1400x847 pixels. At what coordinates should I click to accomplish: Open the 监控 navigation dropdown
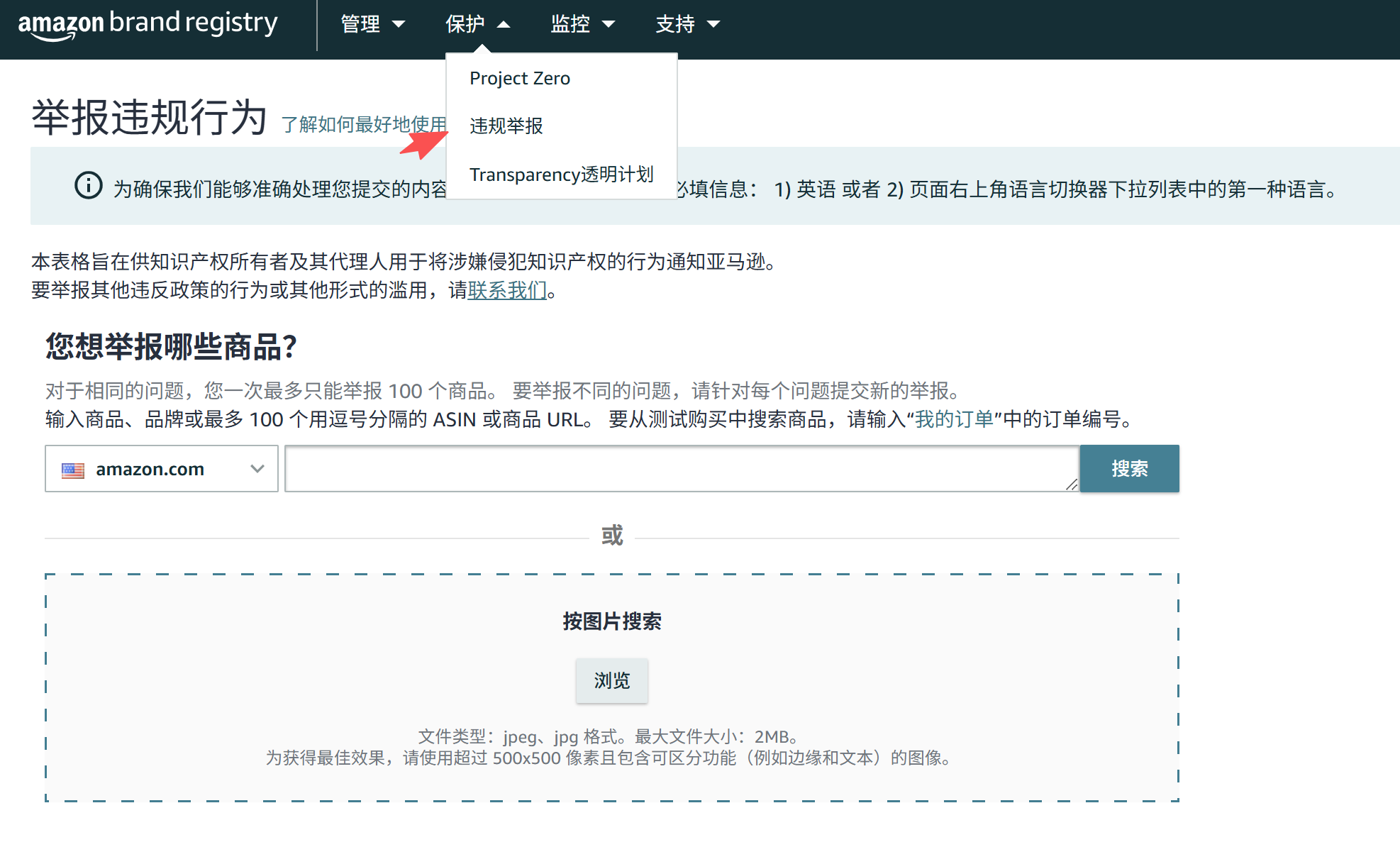(582, 24)
